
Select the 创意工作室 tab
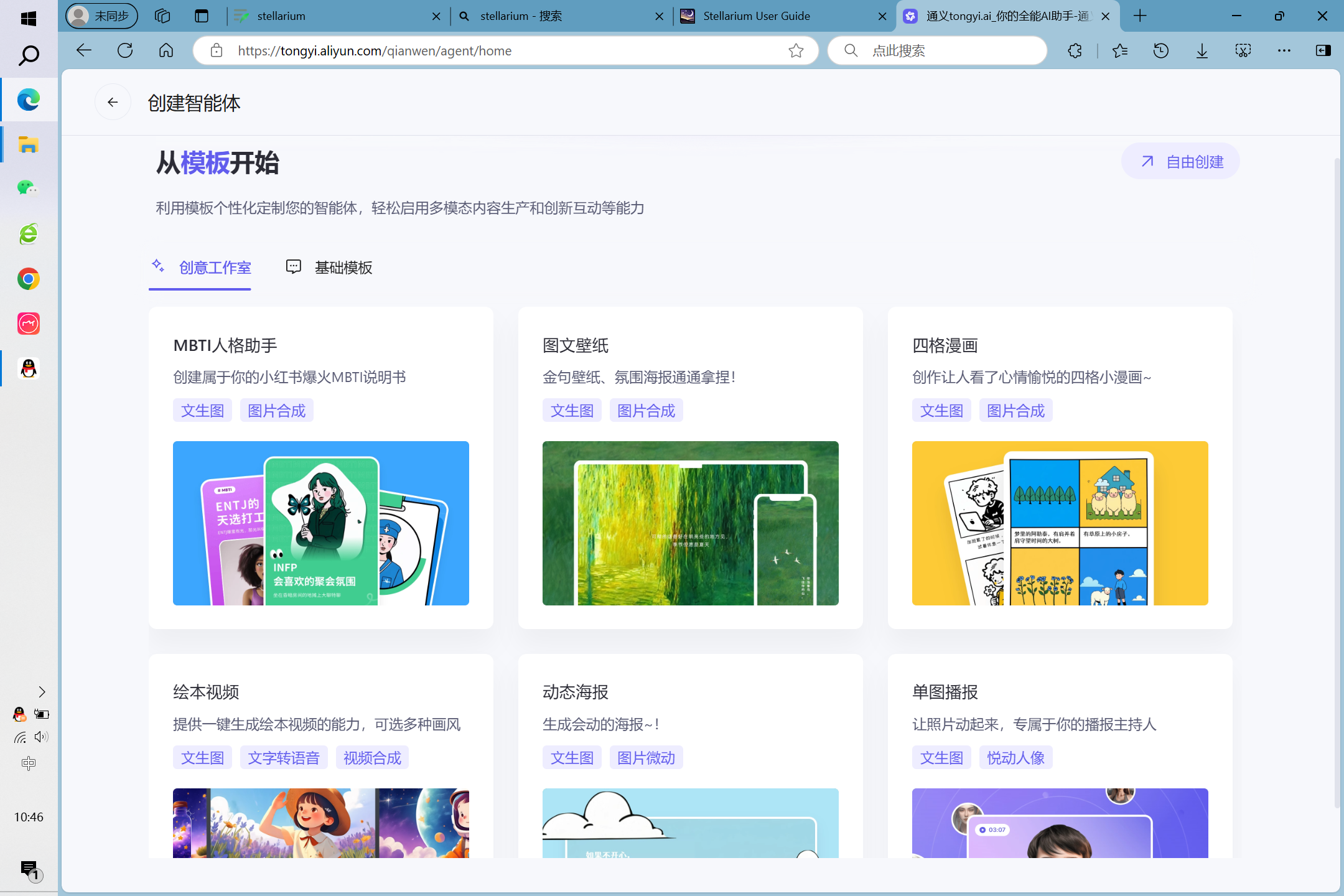(x=200, y=268)
